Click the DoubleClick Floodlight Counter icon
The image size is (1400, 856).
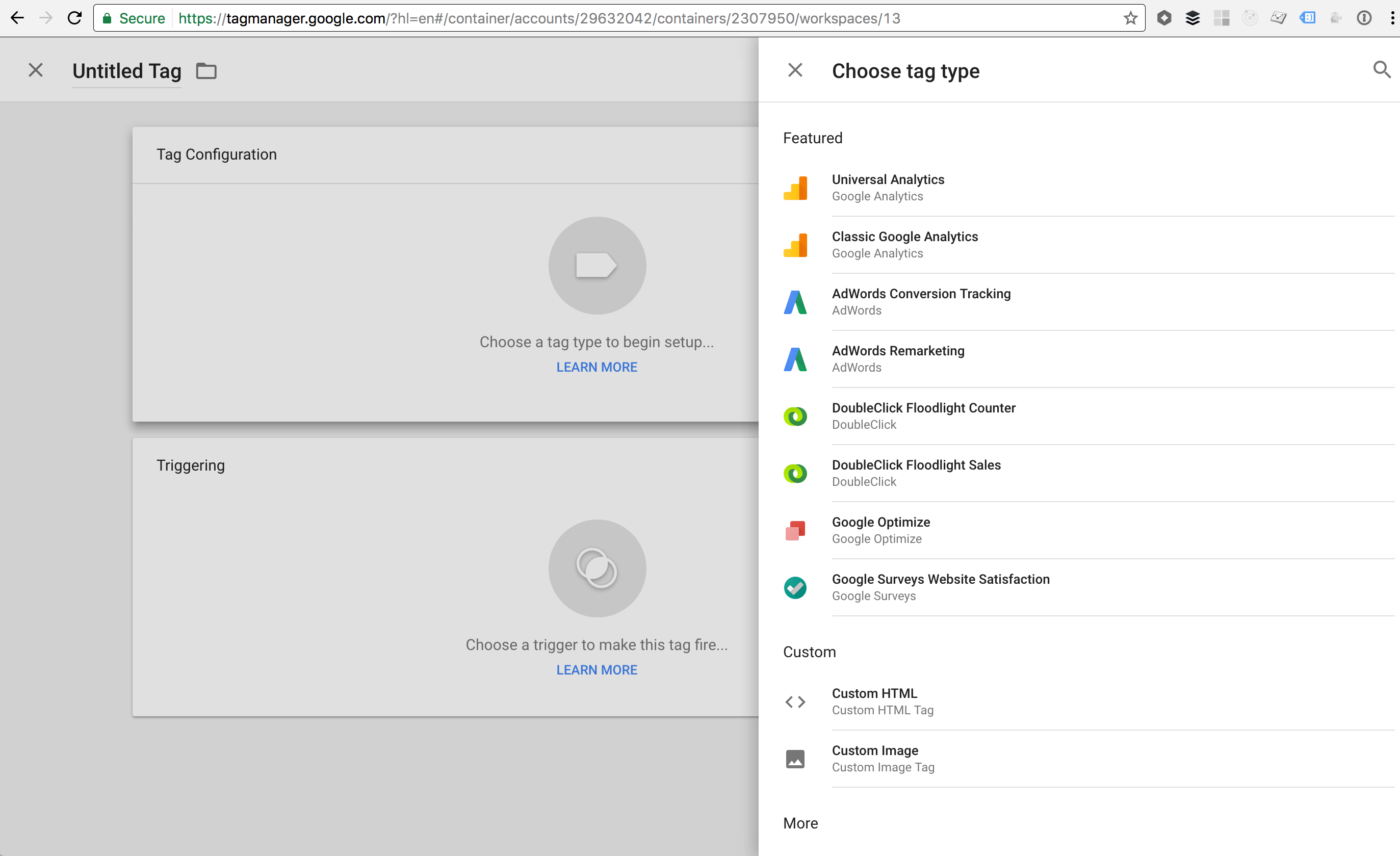pos(795,417)
